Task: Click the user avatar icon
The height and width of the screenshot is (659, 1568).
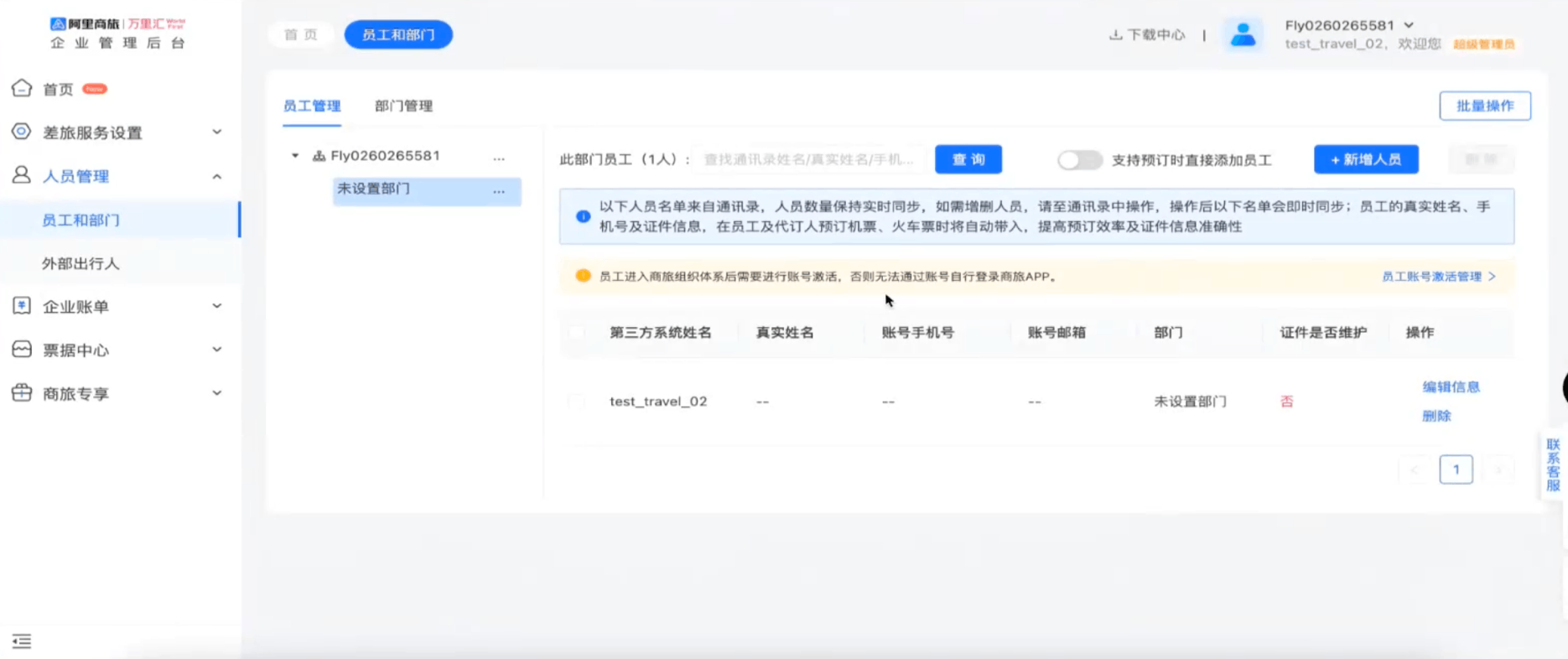Action: [1243, 35]
